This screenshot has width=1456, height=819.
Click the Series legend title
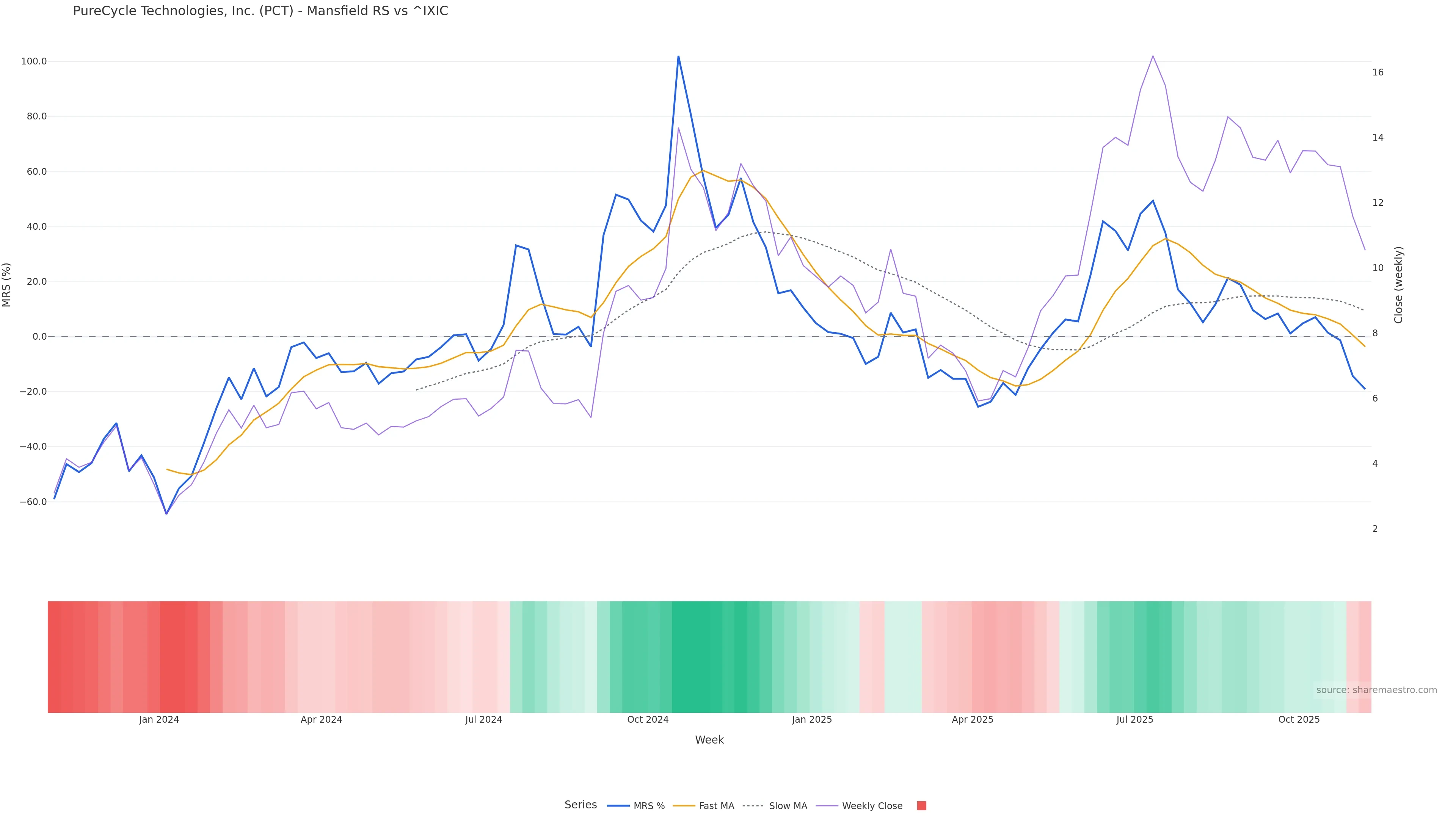[x=581, y=805]
